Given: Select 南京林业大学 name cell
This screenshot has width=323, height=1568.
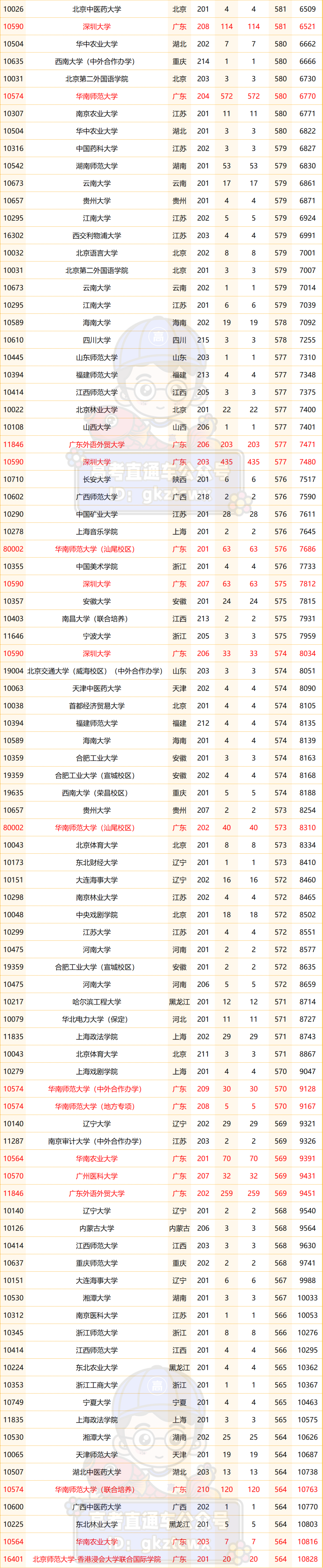Looking at the screenshot, I should 97,898.
